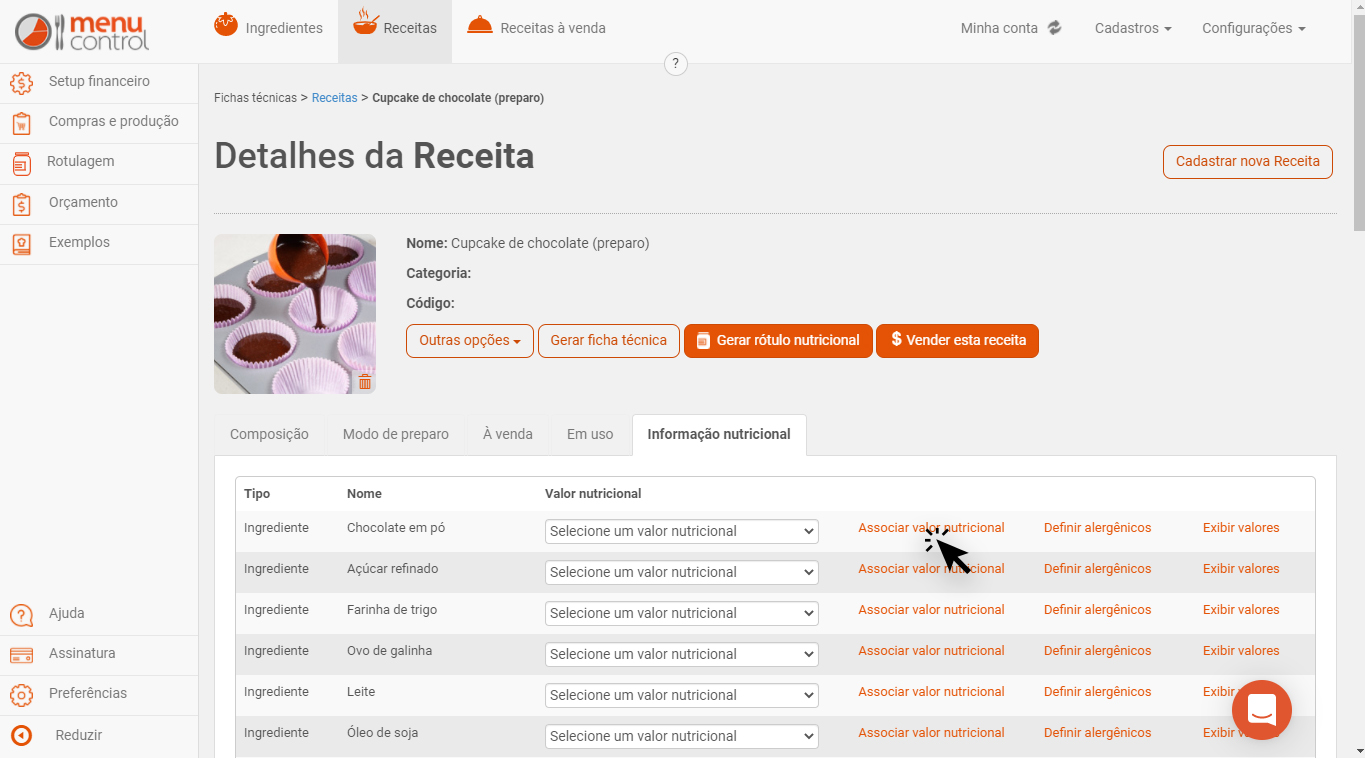Select the Informação nutricional tab

(x=719, y=434)
